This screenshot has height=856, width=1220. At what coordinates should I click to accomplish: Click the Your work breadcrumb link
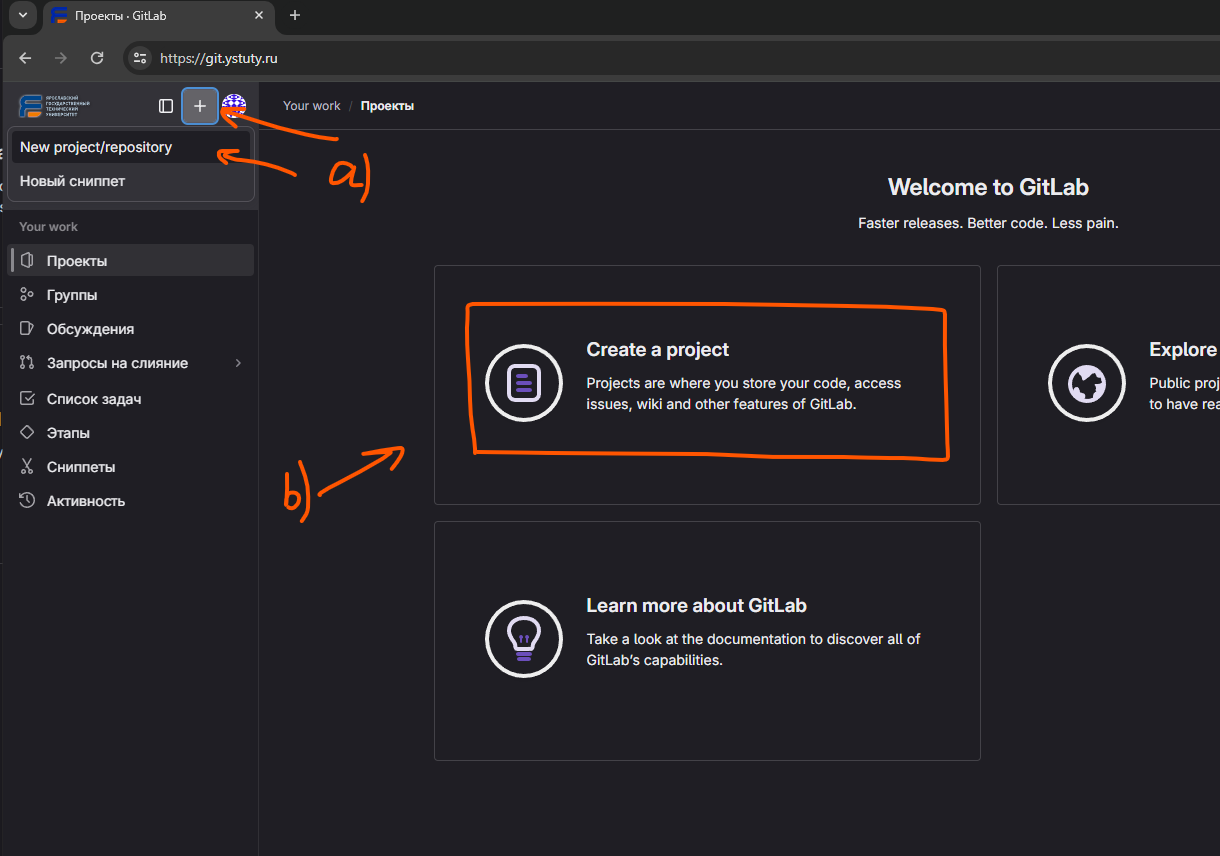(312, 106)
